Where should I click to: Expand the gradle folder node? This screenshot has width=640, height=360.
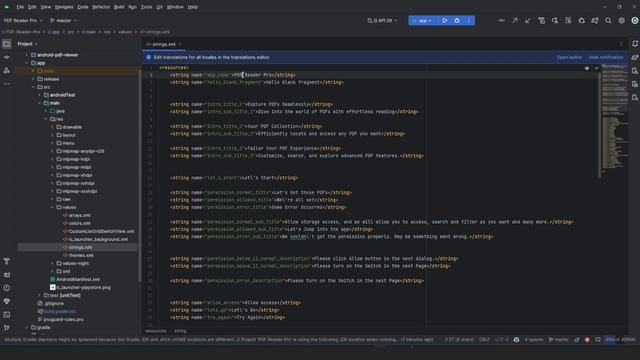pos(27,327)
